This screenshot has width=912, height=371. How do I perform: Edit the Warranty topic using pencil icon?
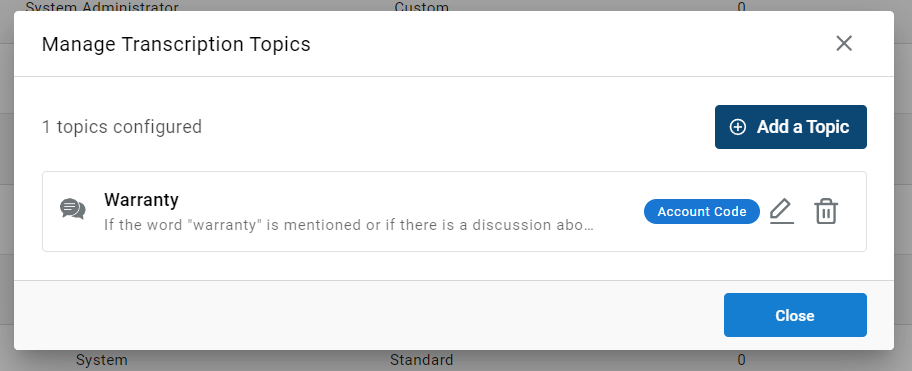point(781,212)
